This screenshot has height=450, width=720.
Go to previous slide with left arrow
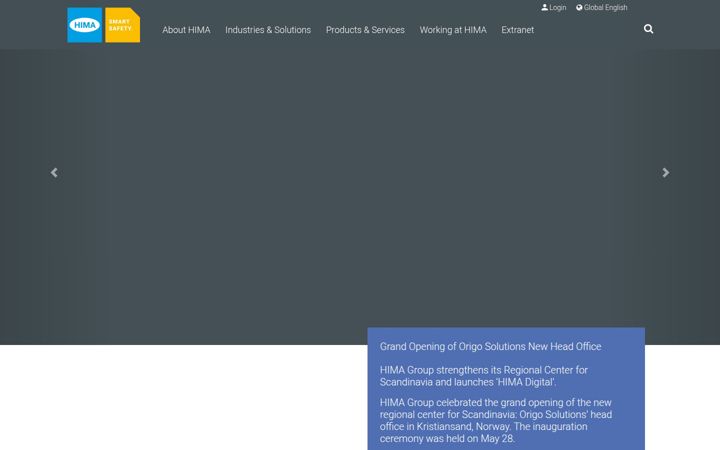pyautogui.click(x=54, y=173)
